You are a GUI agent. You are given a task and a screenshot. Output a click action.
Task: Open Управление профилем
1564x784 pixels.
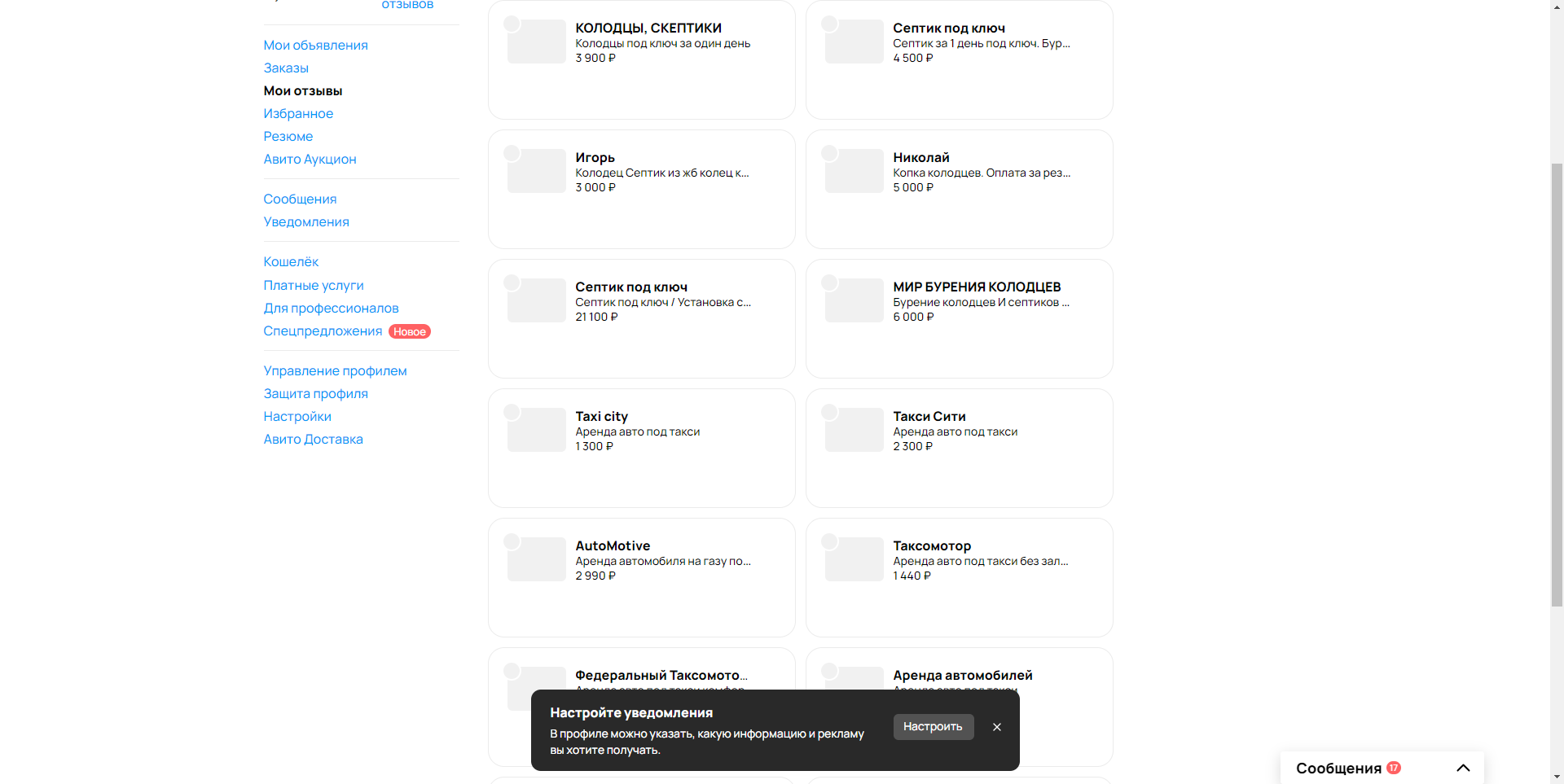[335, 371]
